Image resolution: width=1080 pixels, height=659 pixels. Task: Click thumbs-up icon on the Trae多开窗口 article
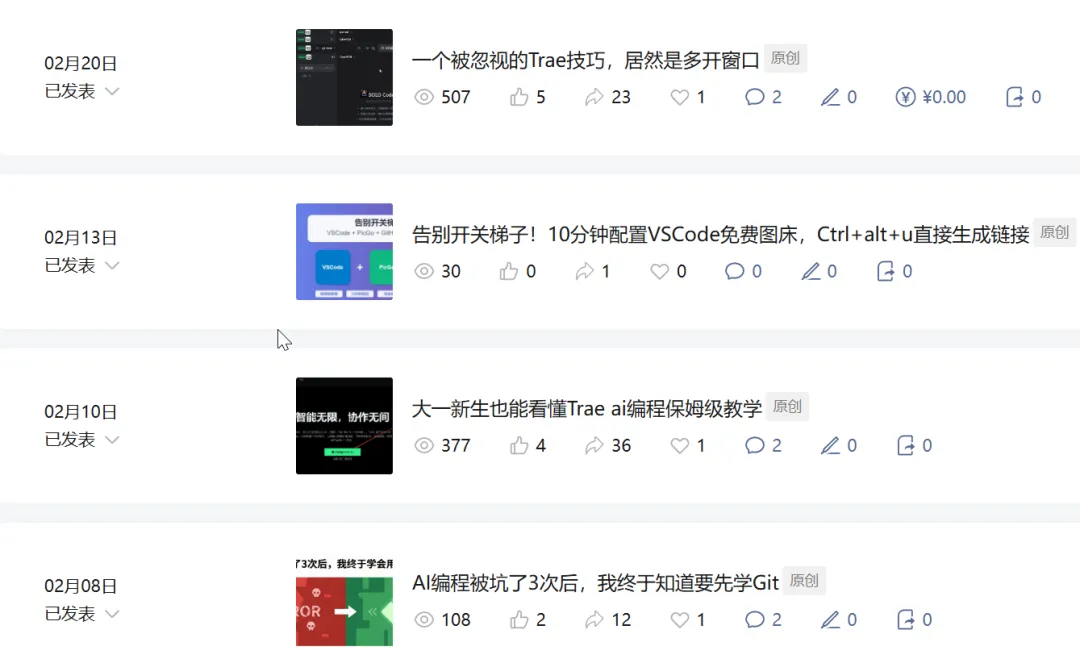pos(519,97)
